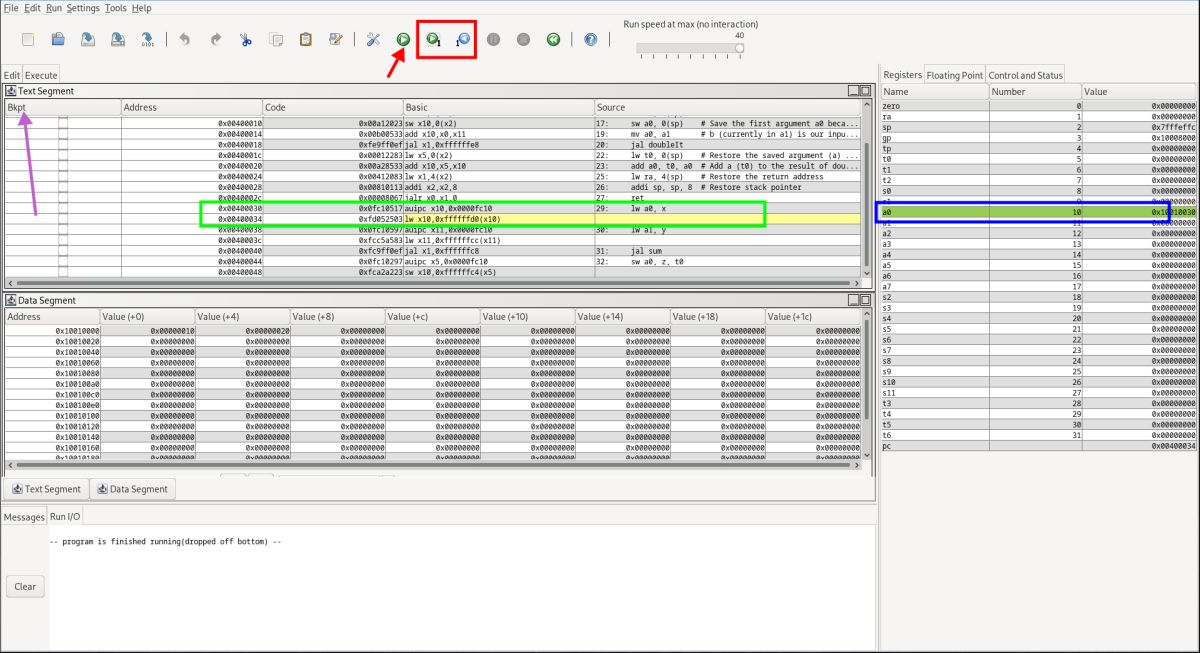
Task: Click the Open file toolbar icon
Action: [58, 39]
